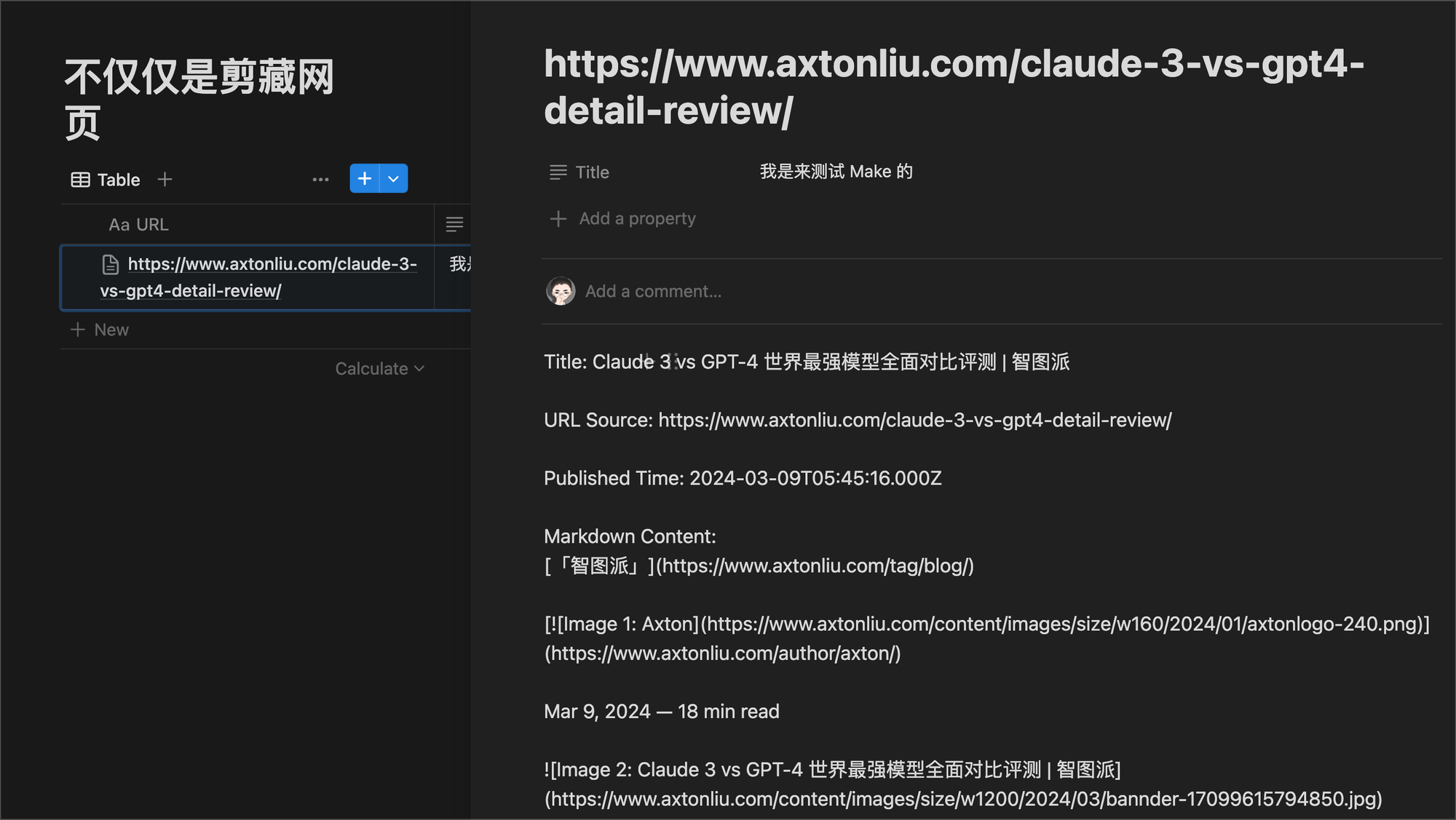Image resolution: width=1456 pixels, height=820 pixels.
Task: Add a new view with plus icon
Action: pyautogui.click(x=165, y=179)
